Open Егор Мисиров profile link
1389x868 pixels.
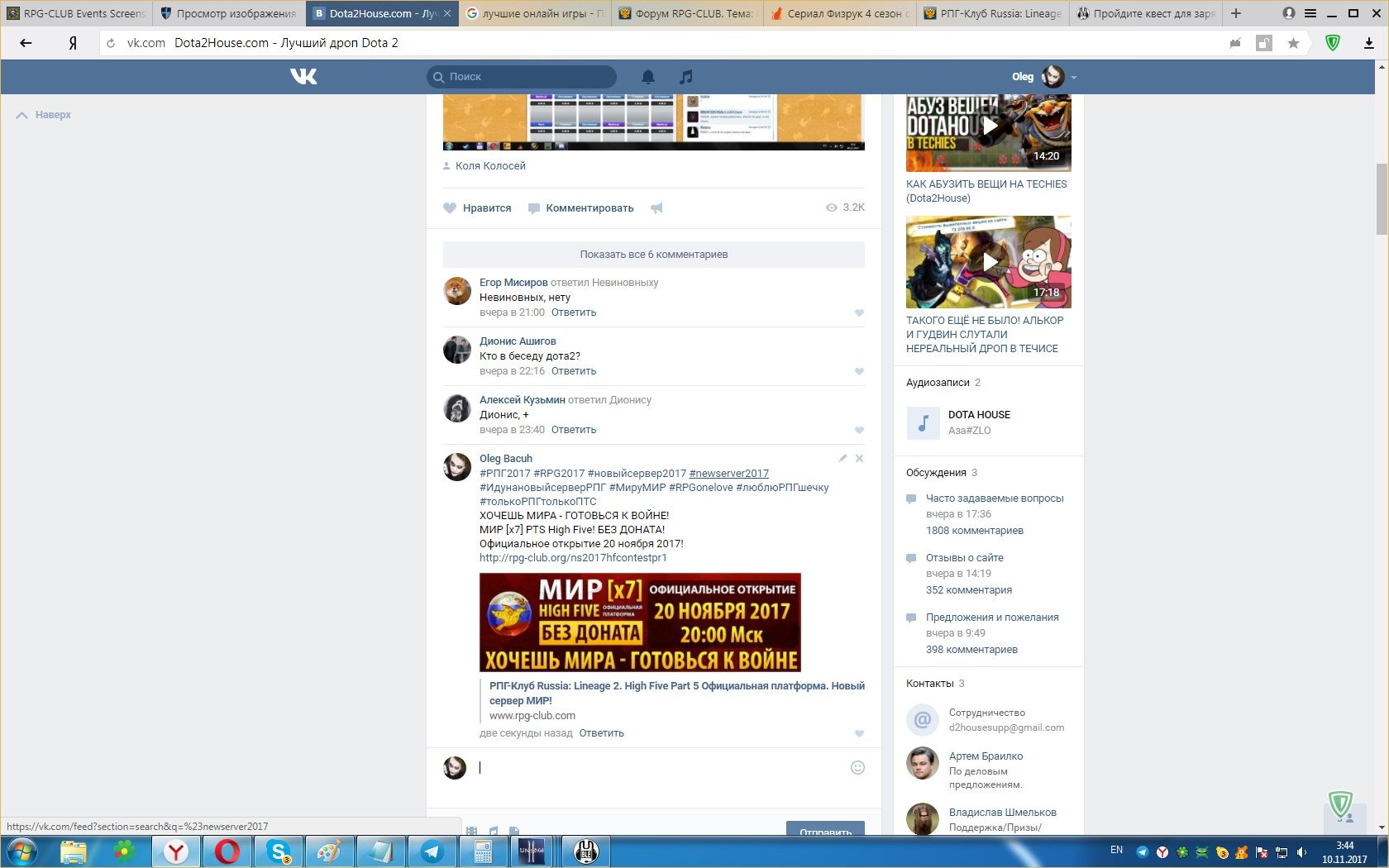coord(513,282)
